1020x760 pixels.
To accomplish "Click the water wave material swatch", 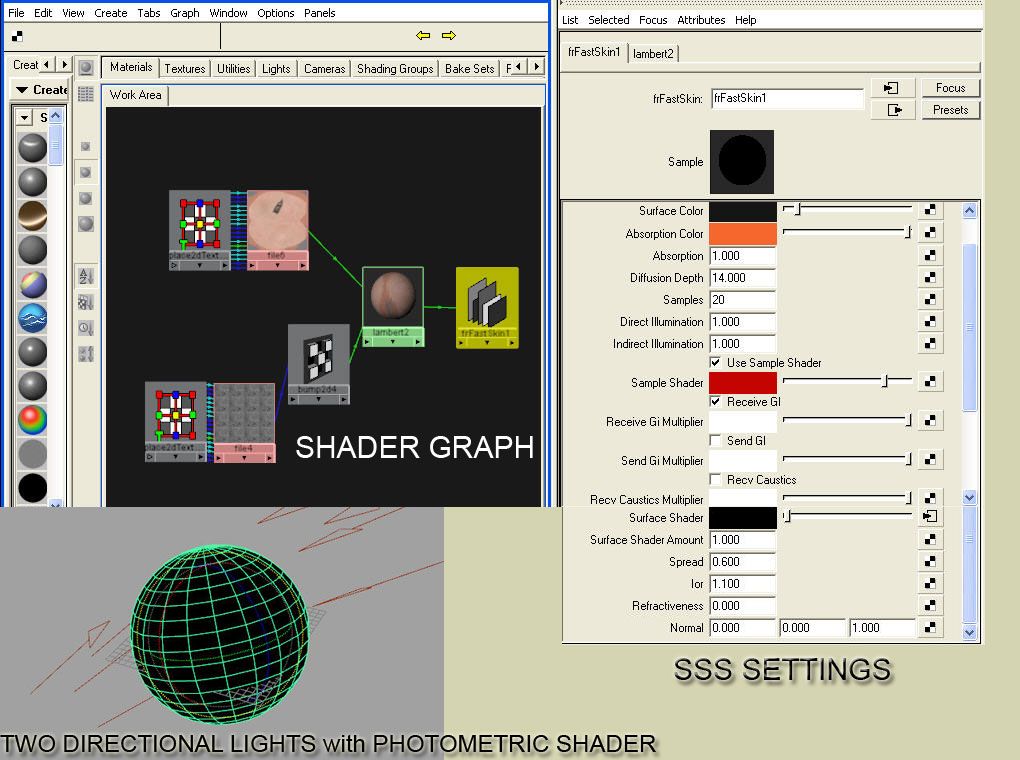I will (33, 318).
